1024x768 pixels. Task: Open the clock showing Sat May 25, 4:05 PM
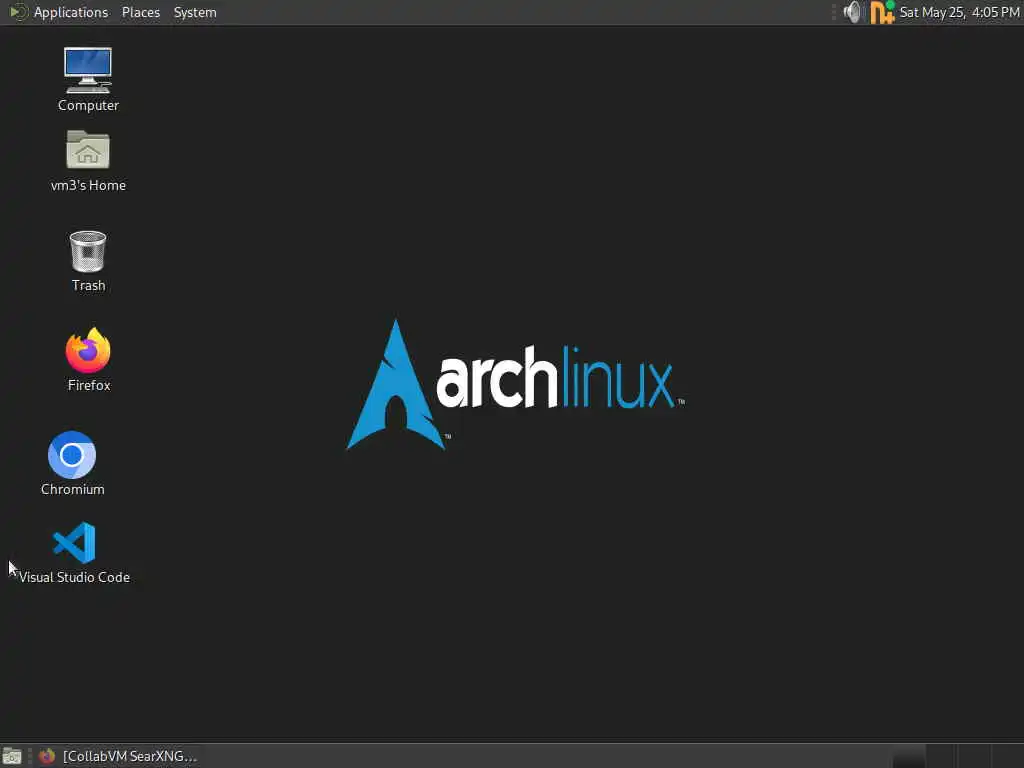(x=959, y=12)
